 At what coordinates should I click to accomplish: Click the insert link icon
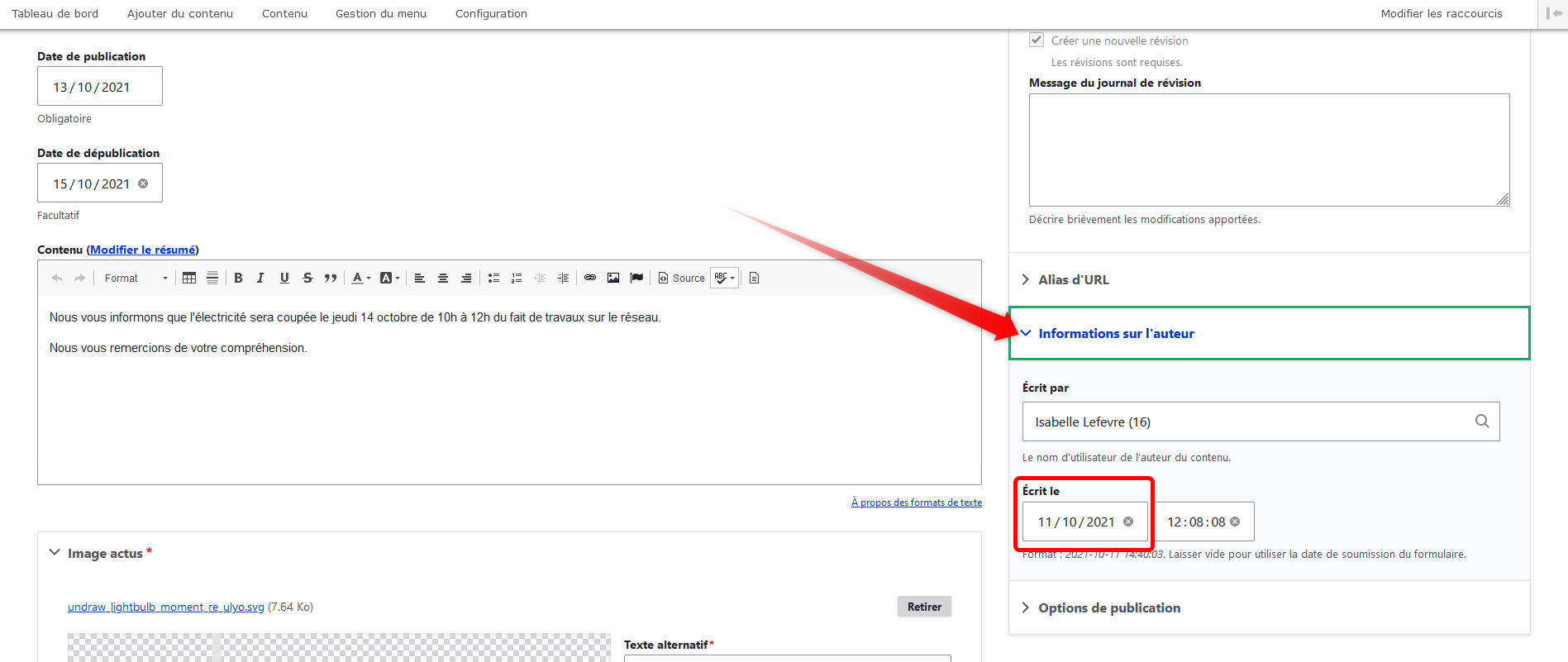click(590, 279)
